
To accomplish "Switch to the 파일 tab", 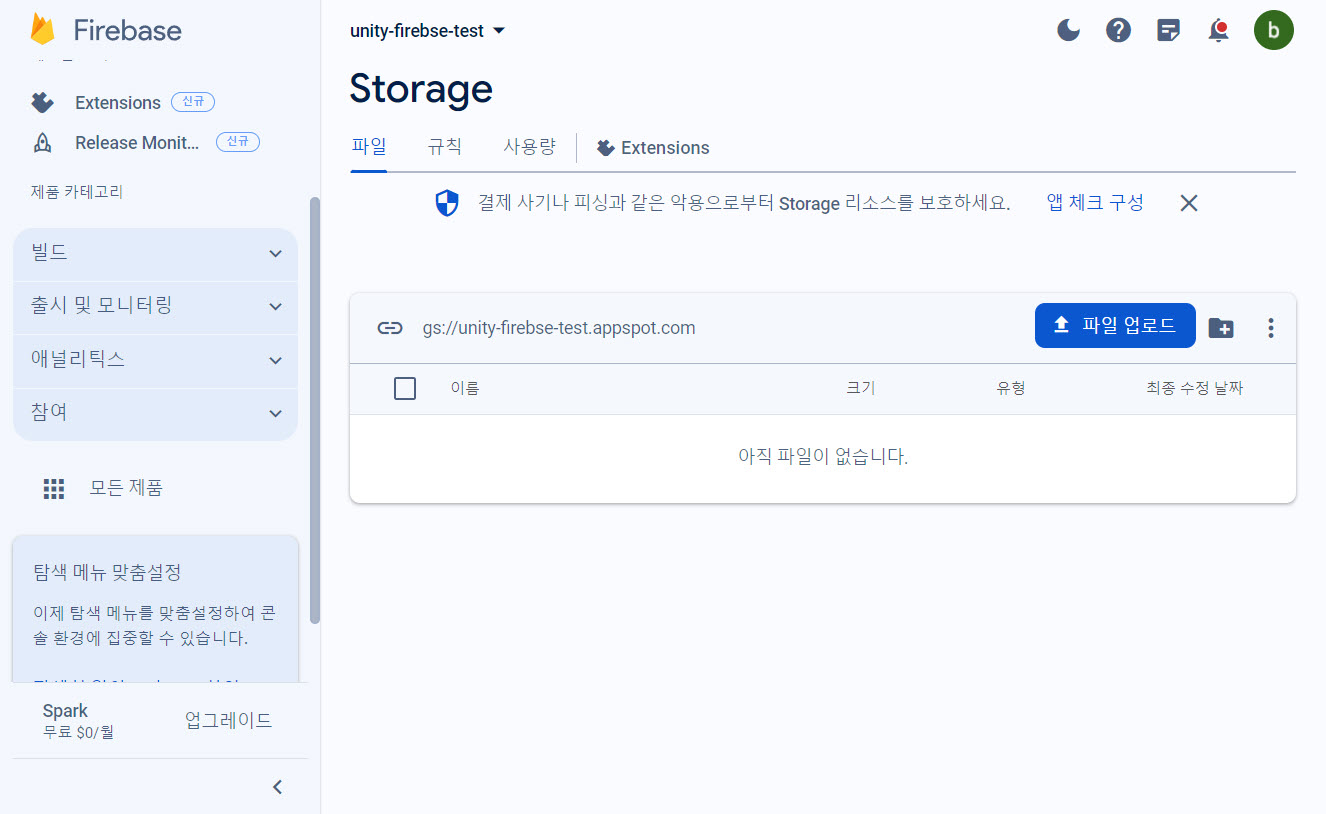I will coord(369,147).
